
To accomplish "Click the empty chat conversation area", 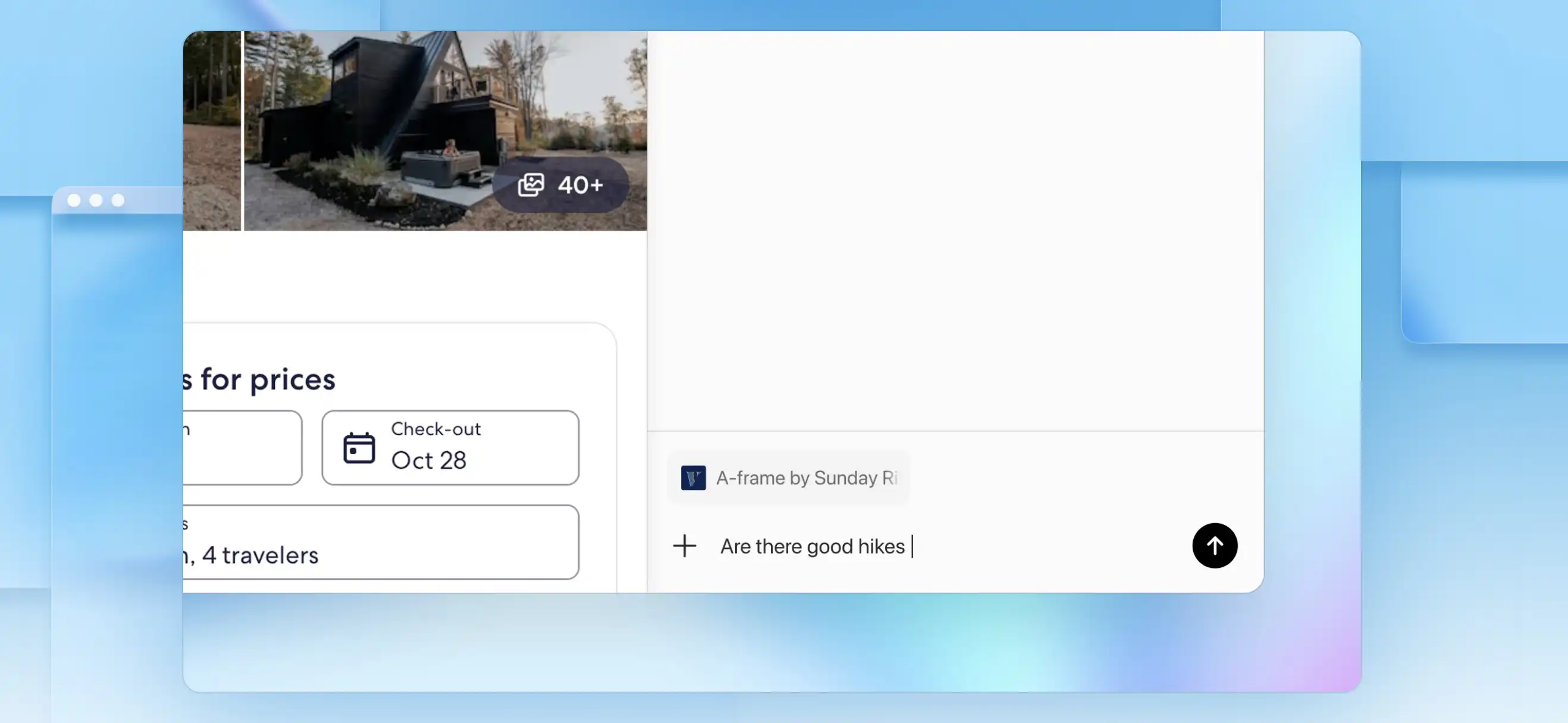I will pos(955,231).
